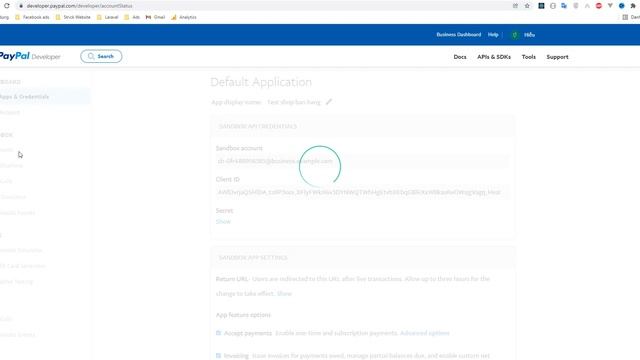Open Advanced options for Accept payments
Screen dimensions: 640x360
pos(425,333)
